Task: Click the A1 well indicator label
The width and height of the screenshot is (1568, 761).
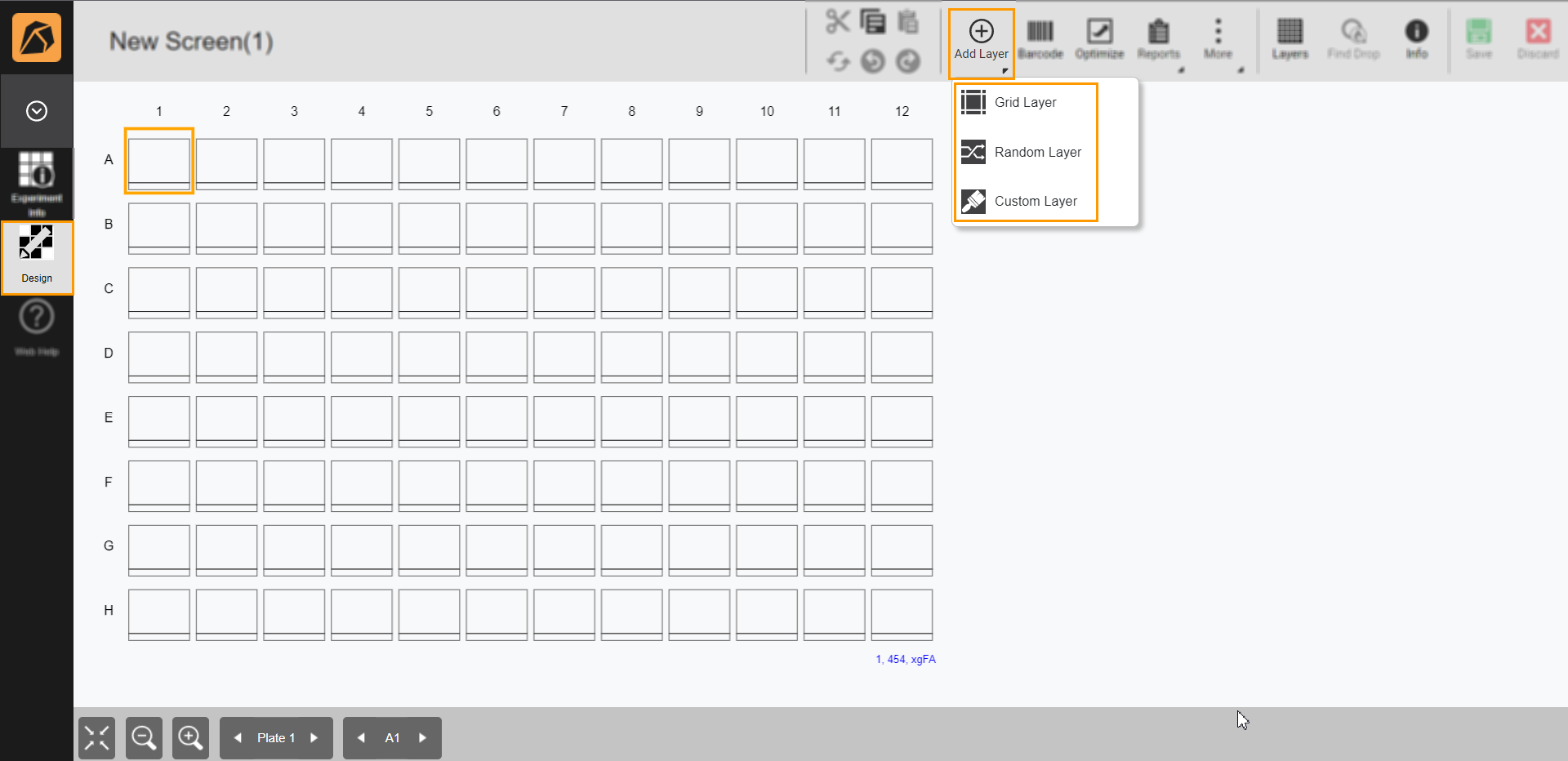Action: (x=392, y=738)
